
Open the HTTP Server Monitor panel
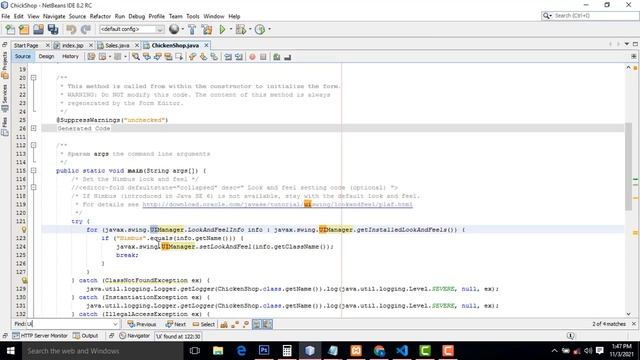pyautogui.click(x=40, y=336)
